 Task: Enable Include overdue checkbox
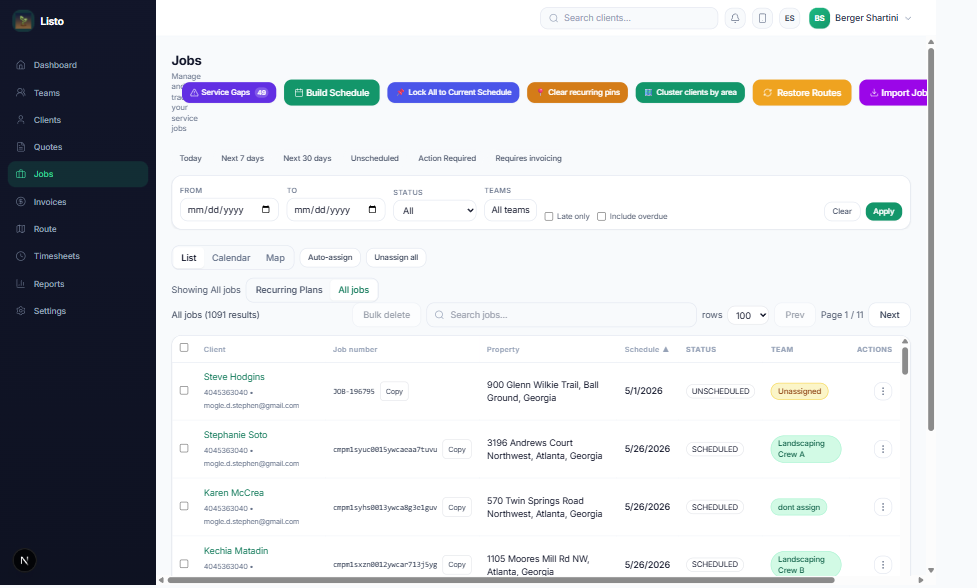[x=601, y=217]
